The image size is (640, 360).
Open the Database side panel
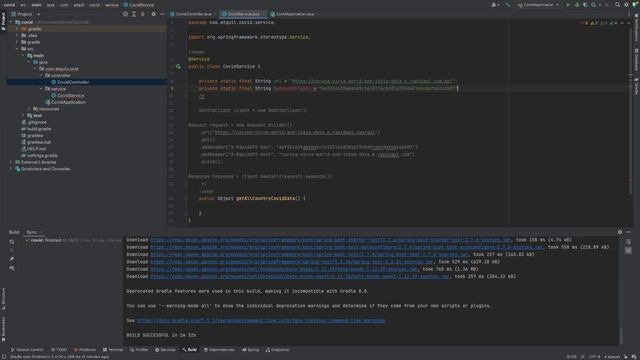click(x=636, y=60)
